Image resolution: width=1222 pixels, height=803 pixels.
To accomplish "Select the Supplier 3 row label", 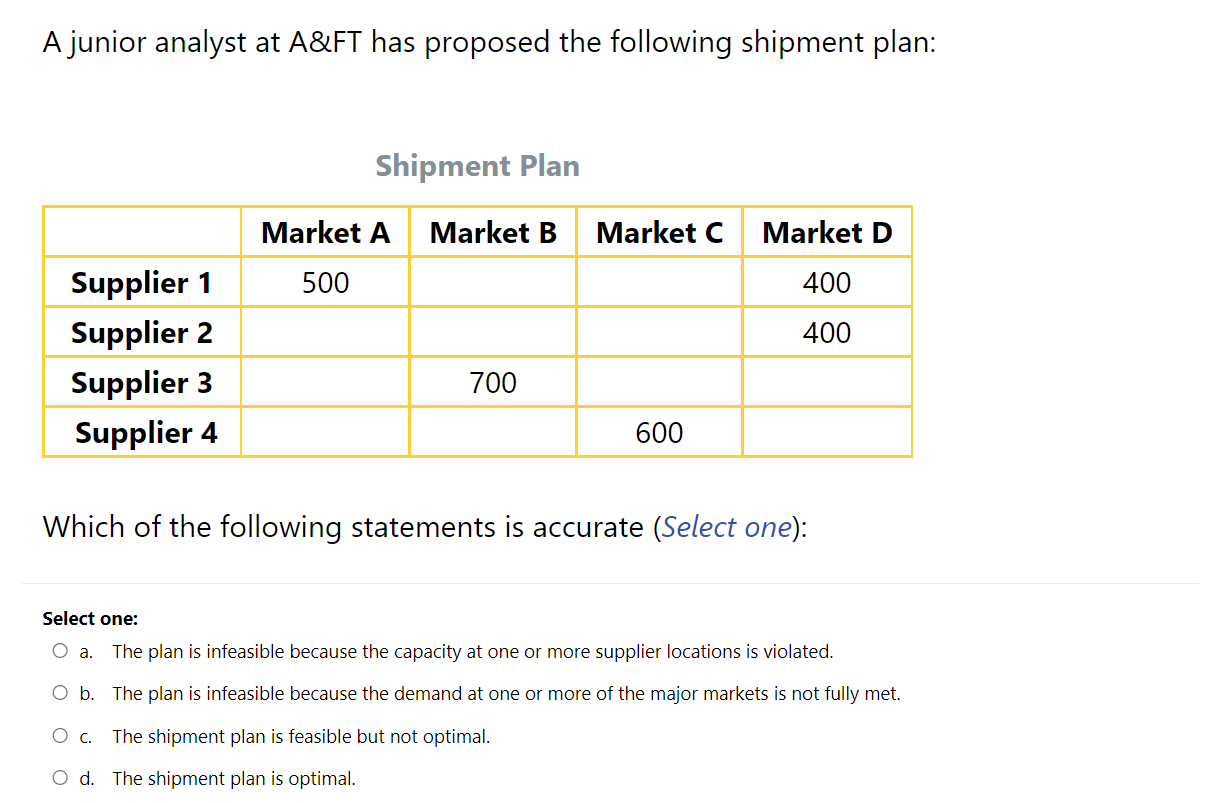I will tap(142, 382).
